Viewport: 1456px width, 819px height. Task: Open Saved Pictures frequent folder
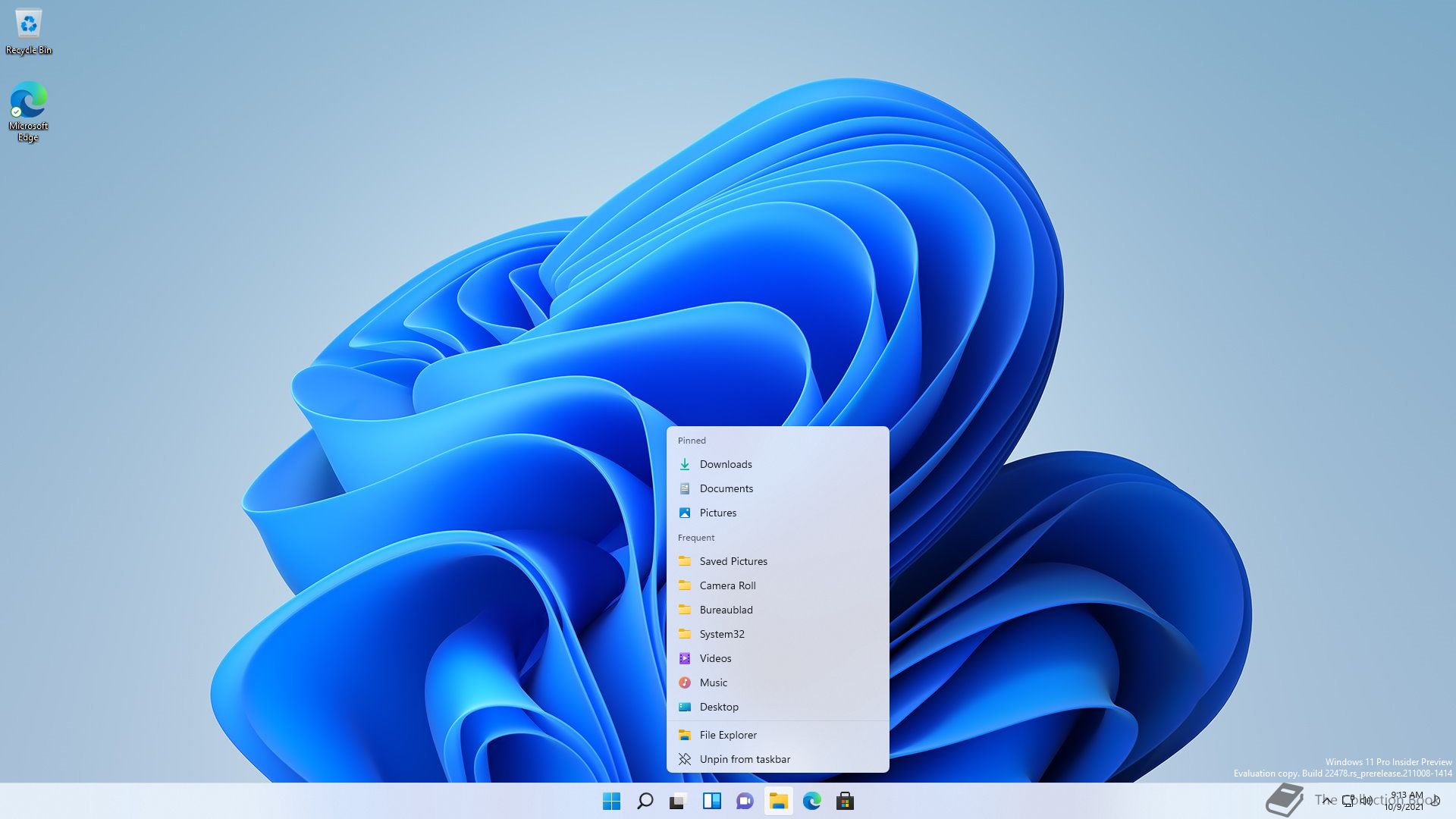pyautogui.click(x=777, y=561)
